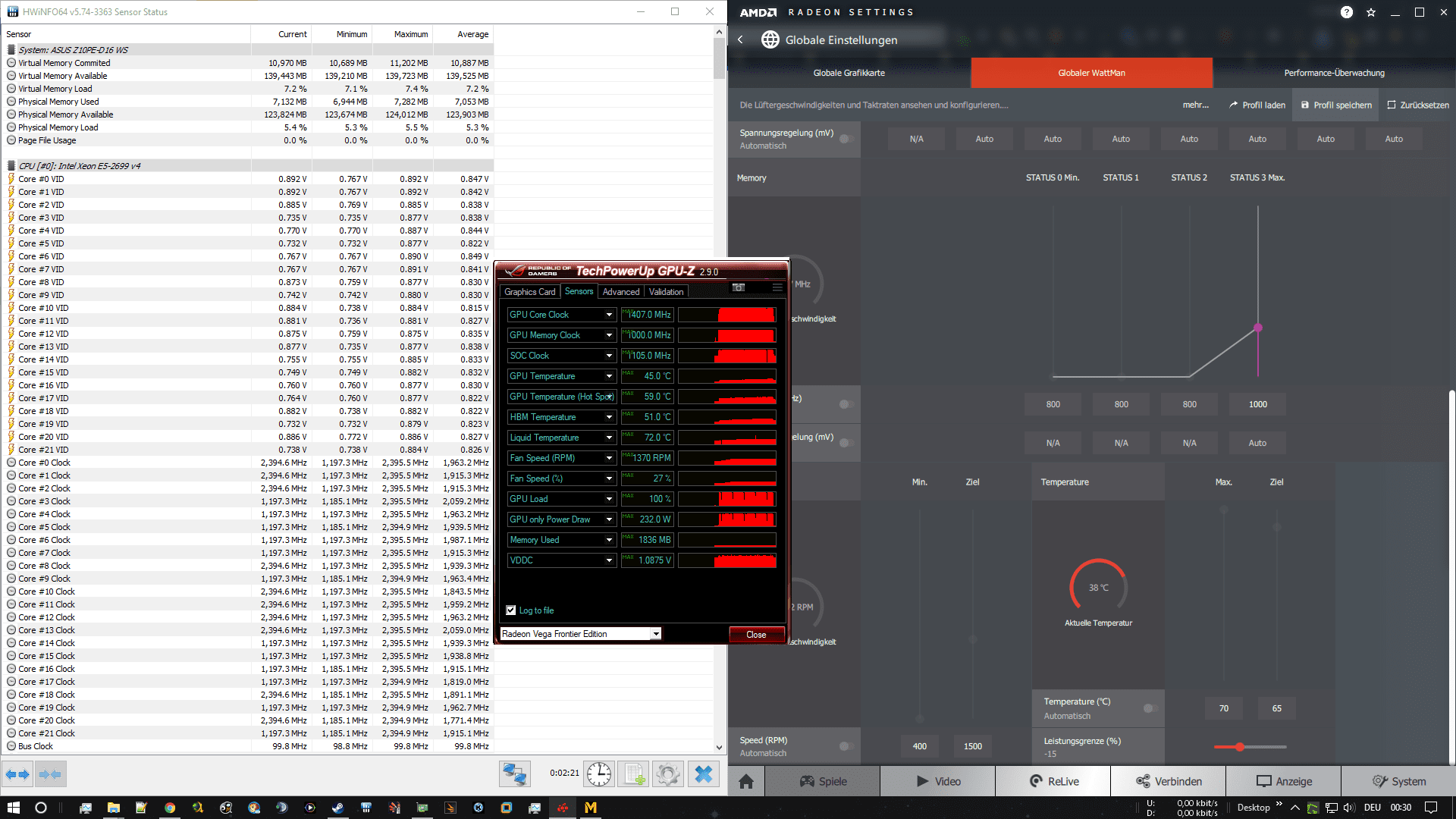Viewport: 1456px width, 819px height.
Task: Click GPU-Z screenshot camera icon
Action: pyautogui.click(x=739, y=287)
